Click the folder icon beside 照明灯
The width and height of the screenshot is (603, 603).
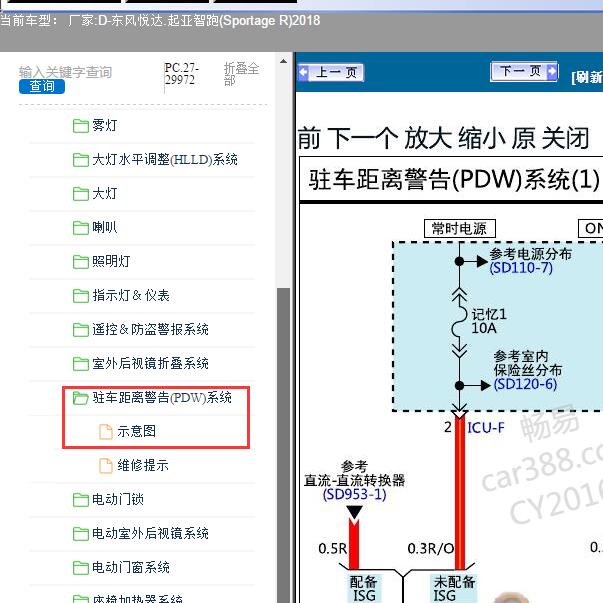pos(80,262)
